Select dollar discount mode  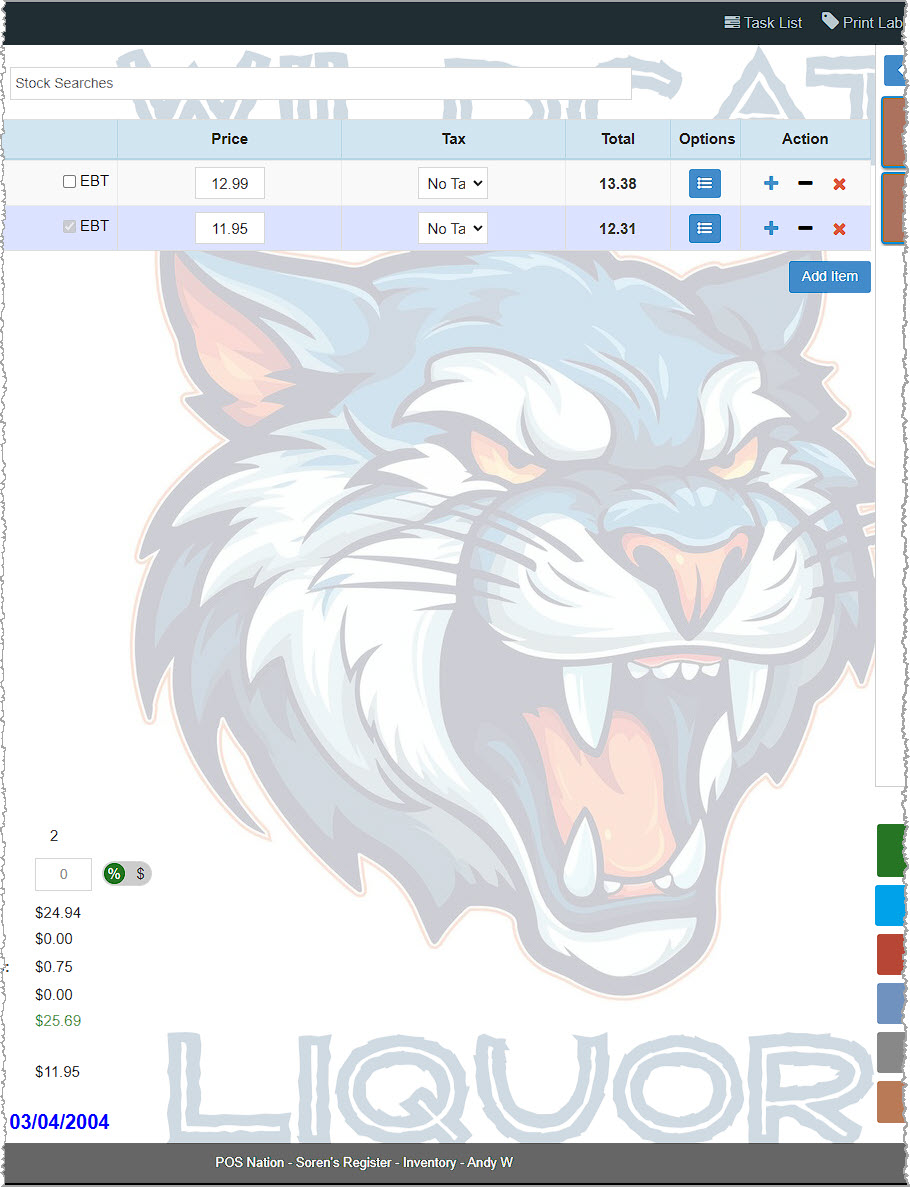click(140, 873)
